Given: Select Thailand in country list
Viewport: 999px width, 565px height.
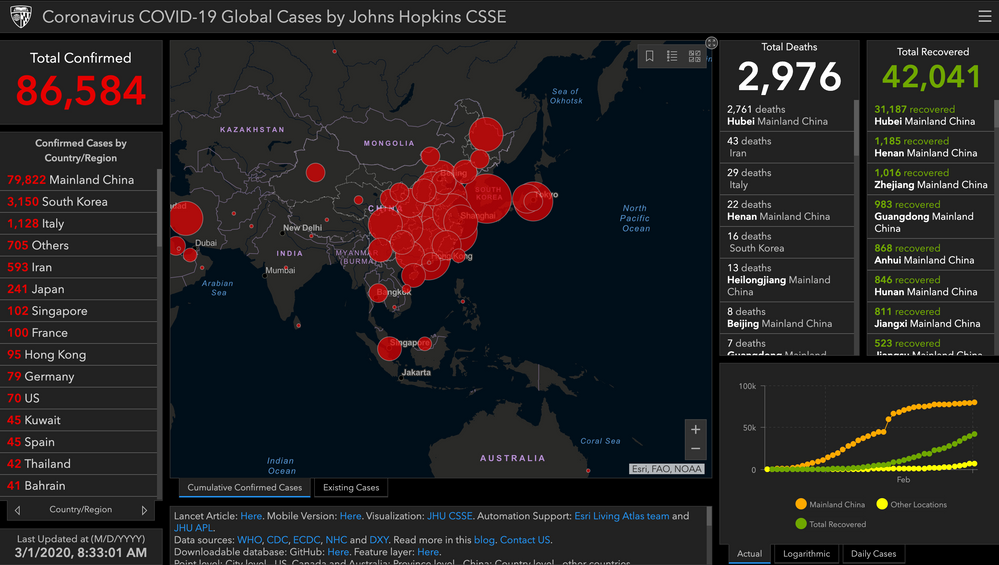Looking at the screenshot, I should [79, 464].
